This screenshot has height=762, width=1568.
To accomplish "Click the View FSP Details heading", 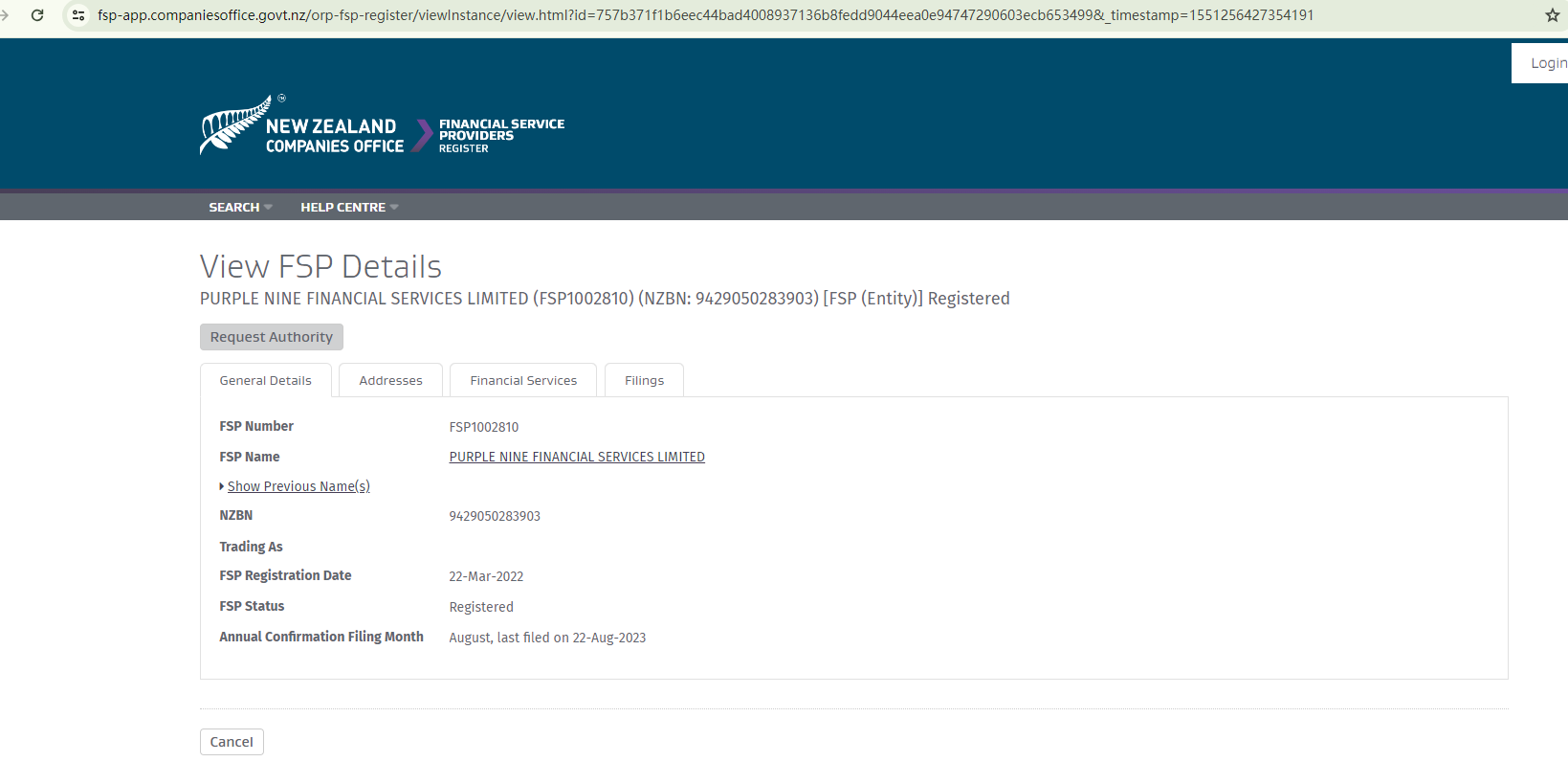I will (320, 266).
